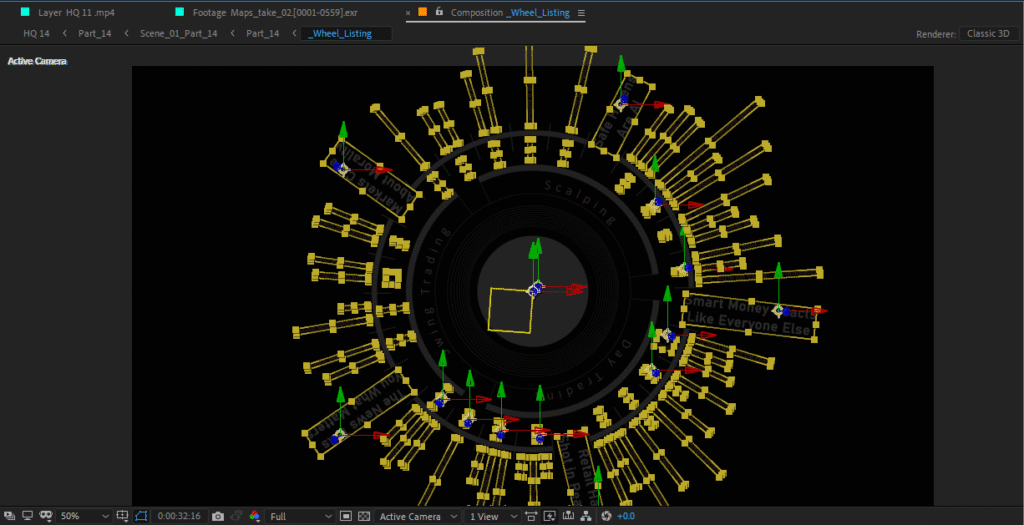
Task: Open the Classic 3D renderer button
Action: tap(988, 33)
